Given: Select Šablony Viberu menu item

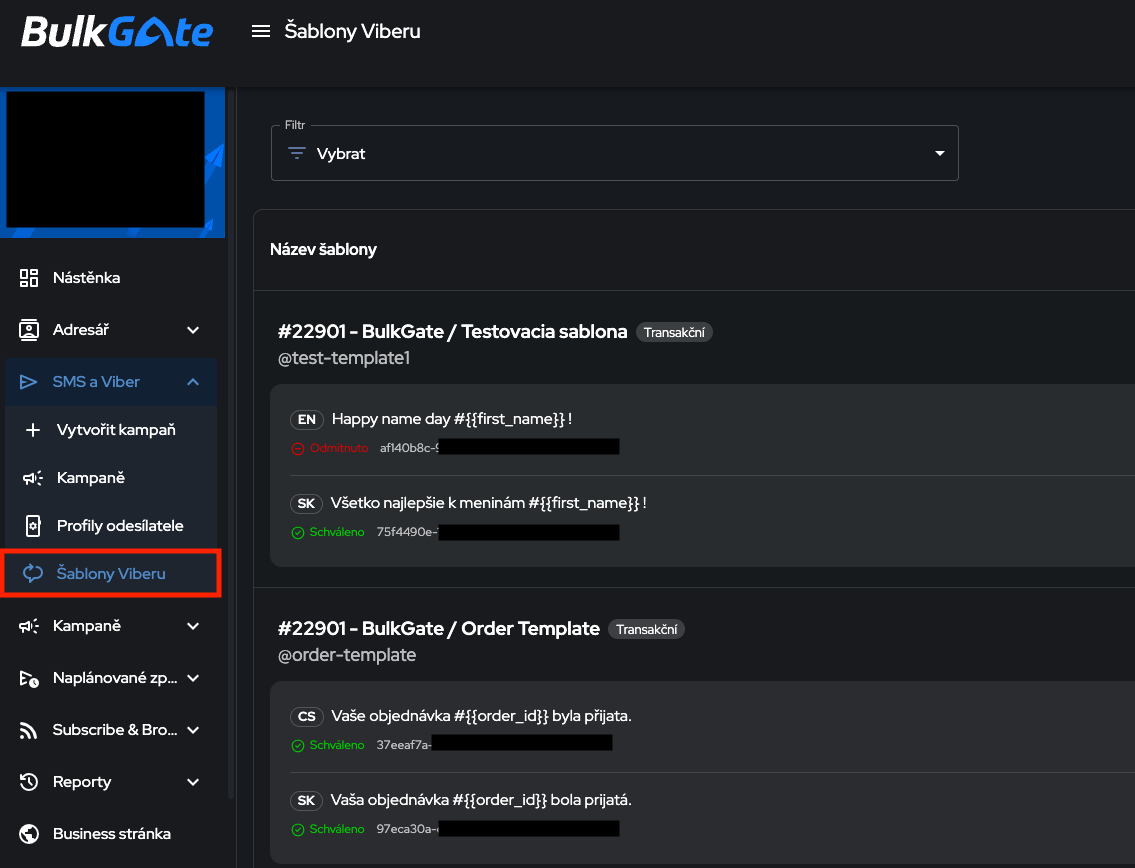Looking at the screenshot, I should click(111, 573).
